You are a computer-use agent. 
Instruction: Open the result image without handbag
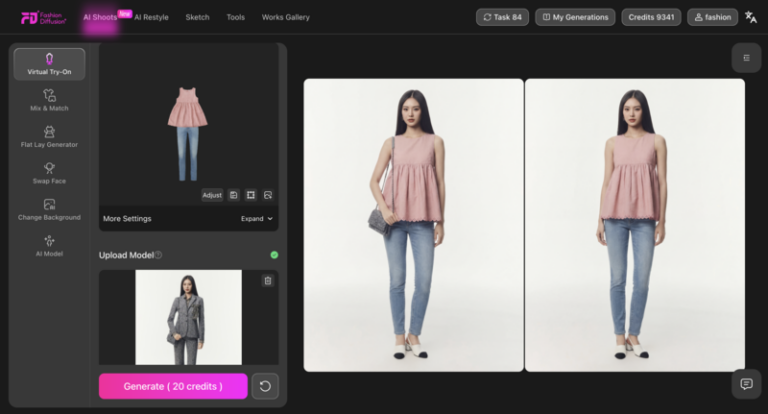[x=635, y=225]
